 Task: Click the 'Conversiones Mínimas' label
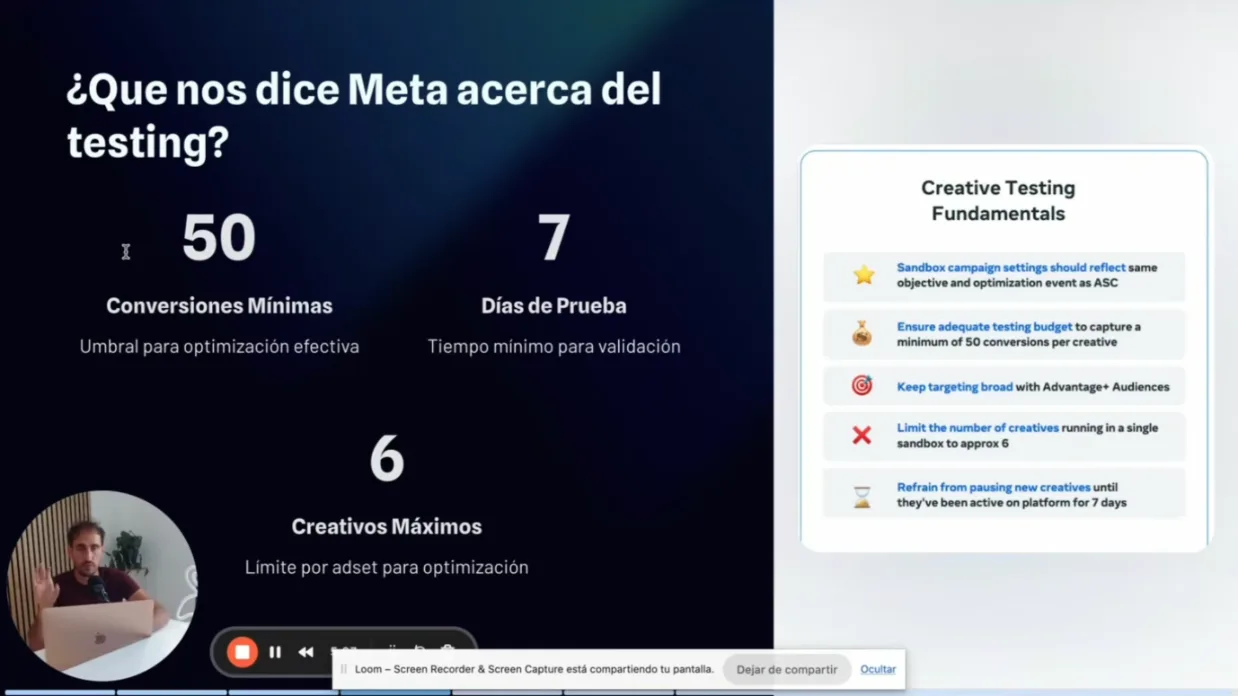click(x=219, y=306)
